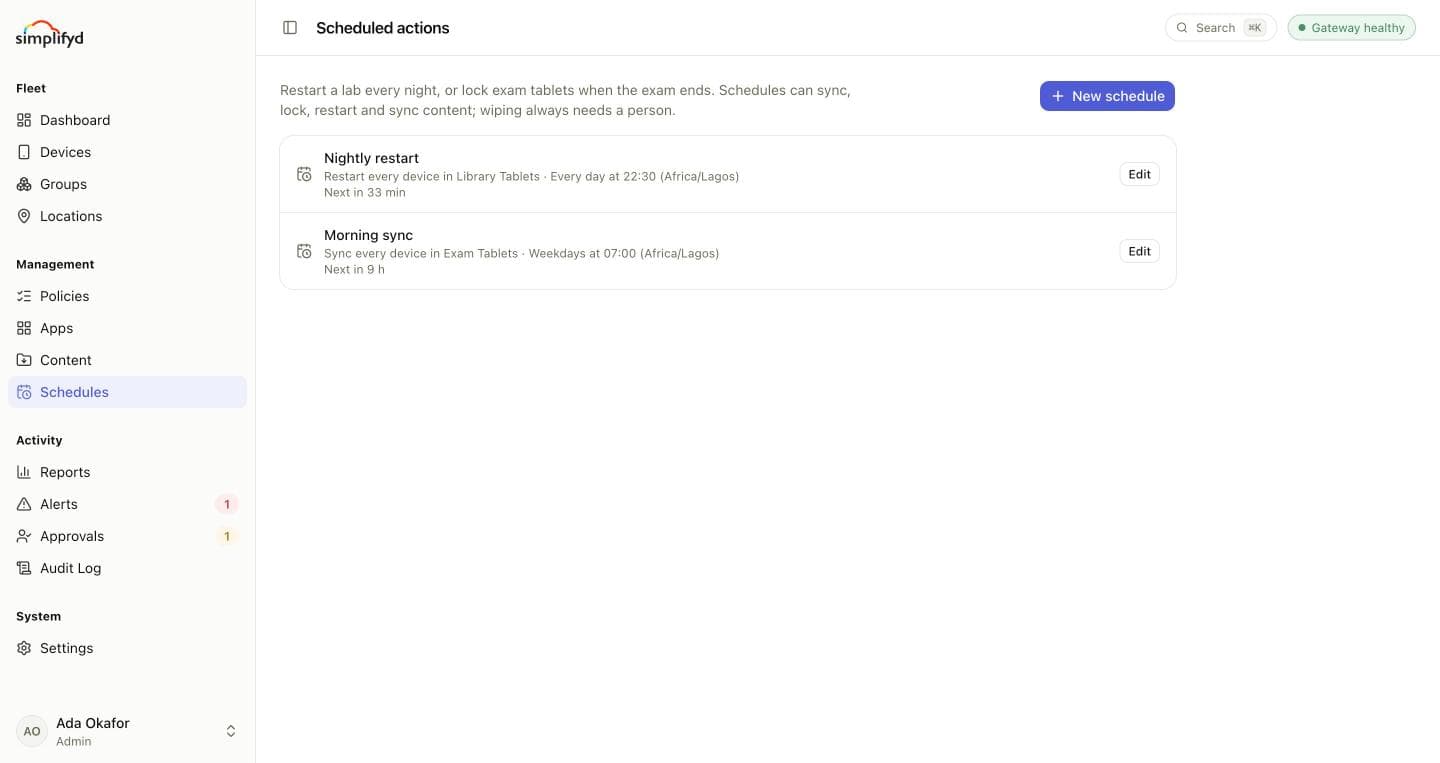Screen dimensions: 1440x763
Task: Click the Locations pin icon
Action: [24, 216]
